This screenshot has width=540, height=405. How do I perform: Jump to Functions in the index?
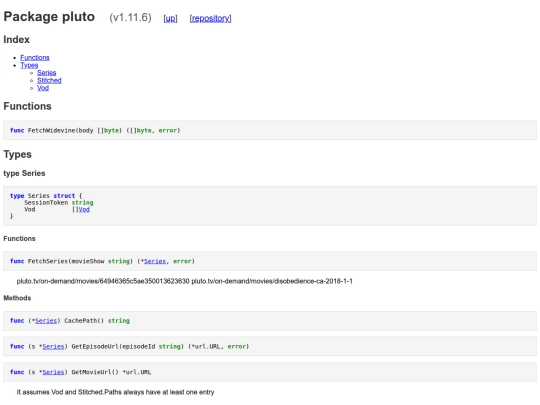point(35,58)
